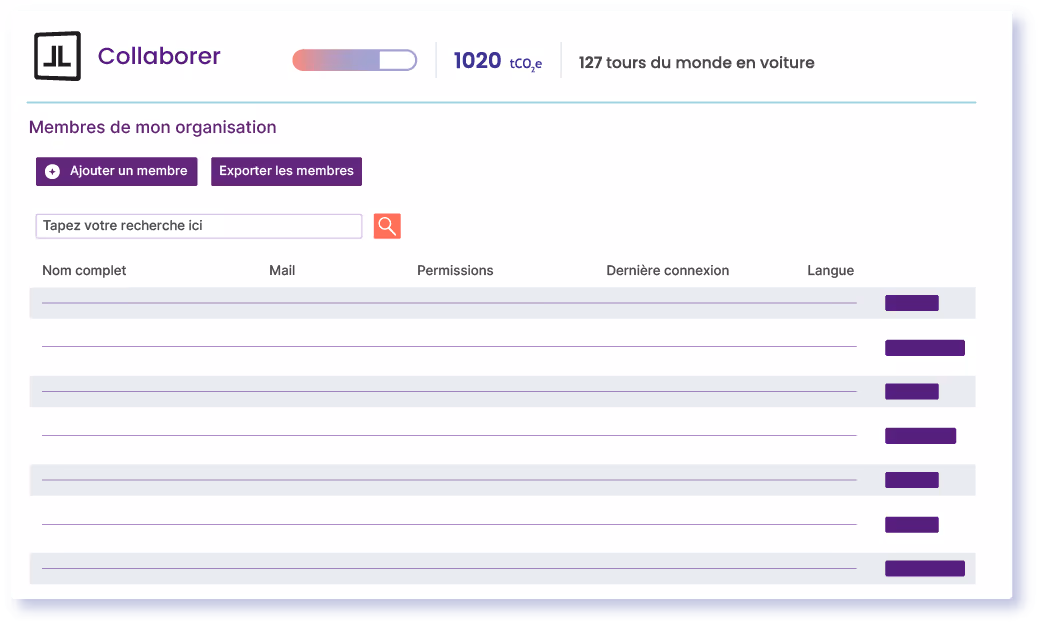Click the Nom complet column header
Viewport: 1040px width, 627px height.
pyautogui.click(x=84, y=270)
